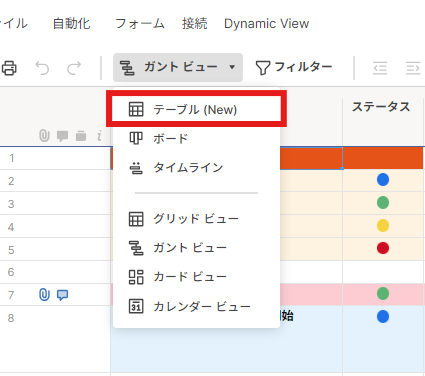Open the 自動化 menu
425x376 pixels.
point(72,24)
